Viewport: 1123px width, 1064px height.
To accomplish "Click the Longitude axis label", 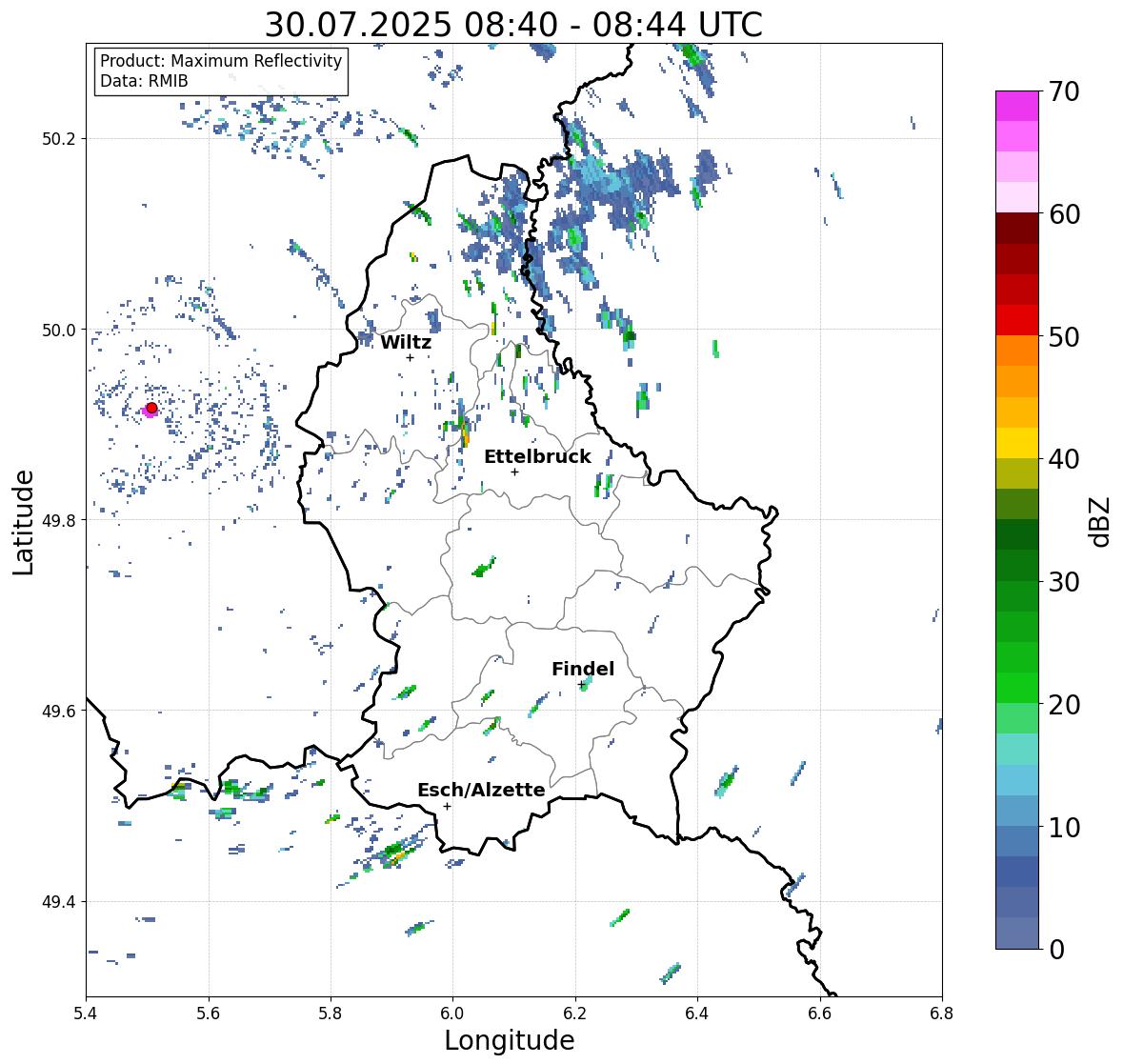I will pyautogui.click(x=510, y=1040).
